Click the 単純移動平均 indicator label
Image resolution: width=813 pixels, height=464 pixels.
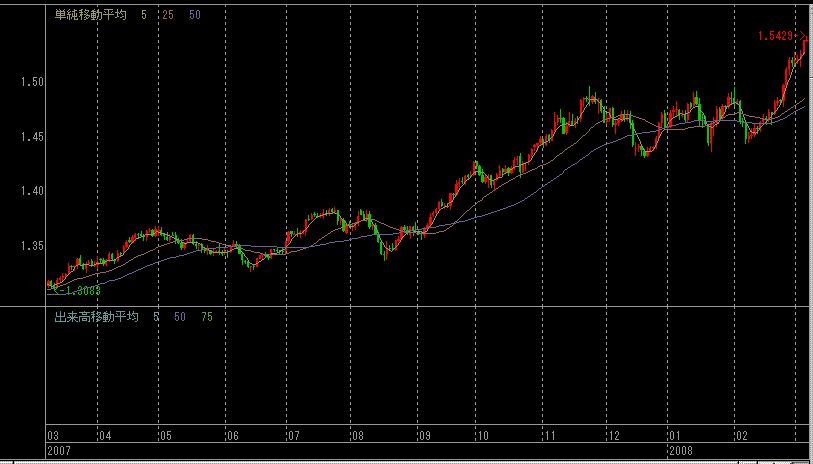click(91, 15)
